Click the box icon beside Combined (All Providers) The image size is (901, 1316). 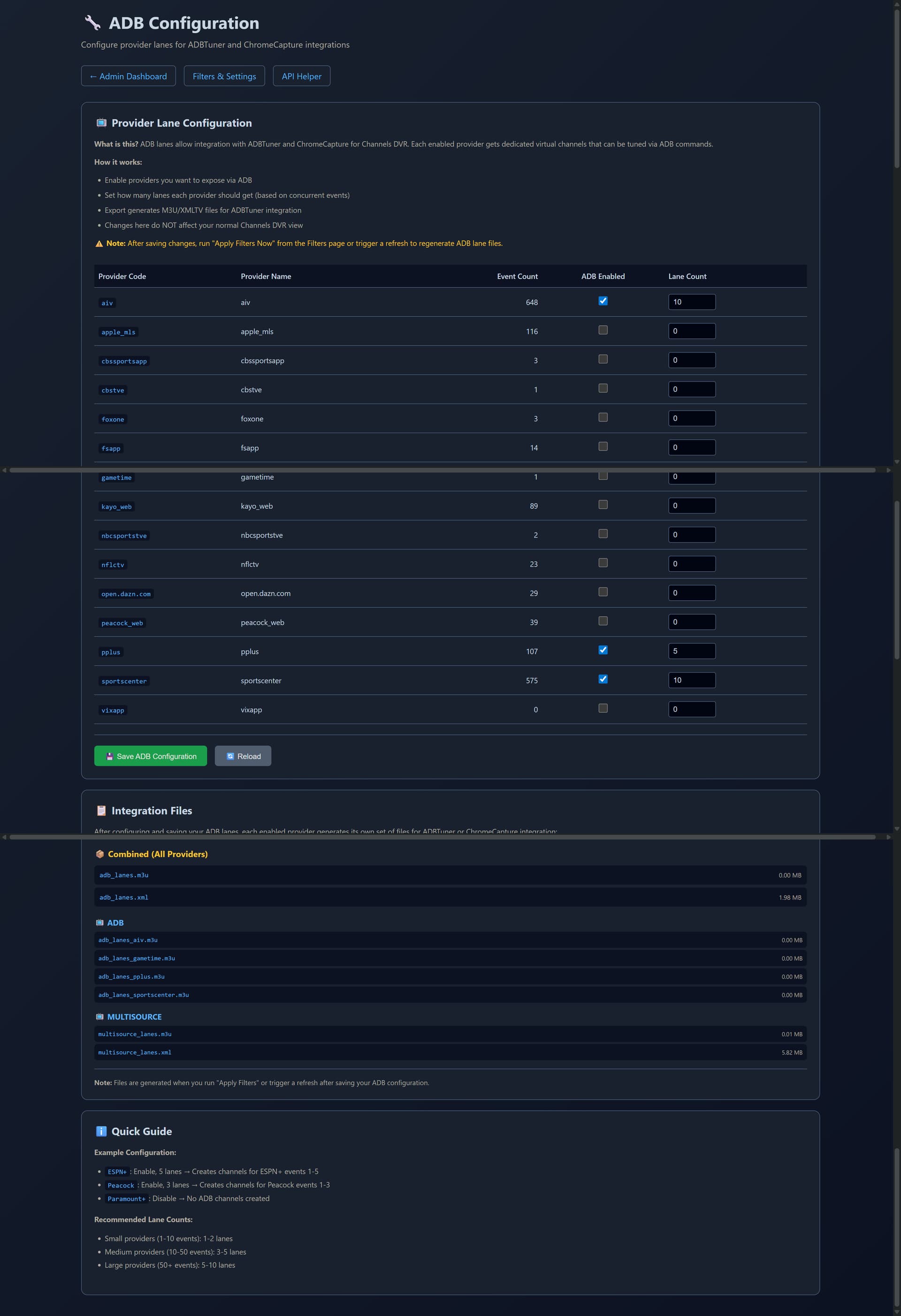99,855
